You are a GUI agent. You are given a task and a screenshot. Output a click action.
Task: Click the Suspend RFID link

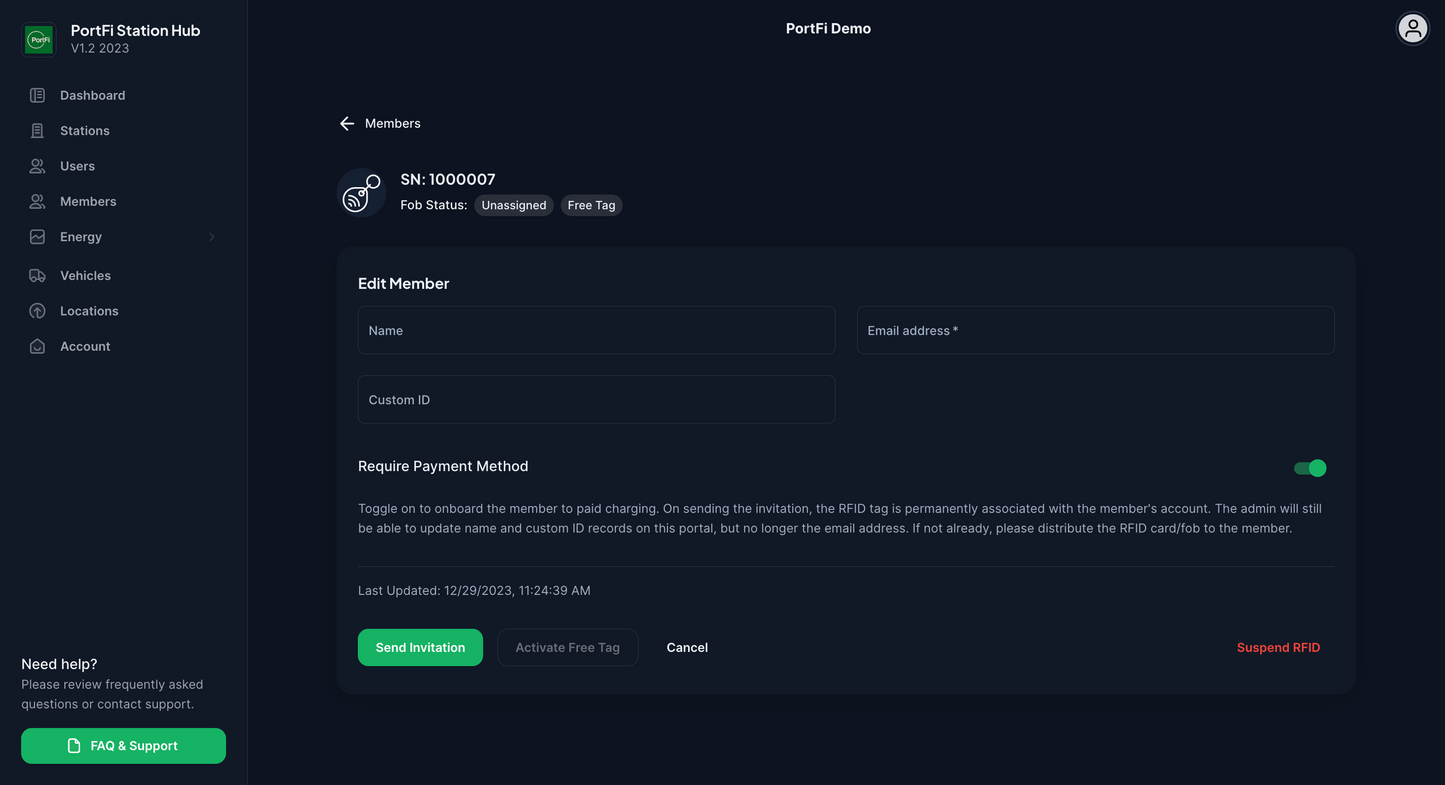tap(1278, 648)
